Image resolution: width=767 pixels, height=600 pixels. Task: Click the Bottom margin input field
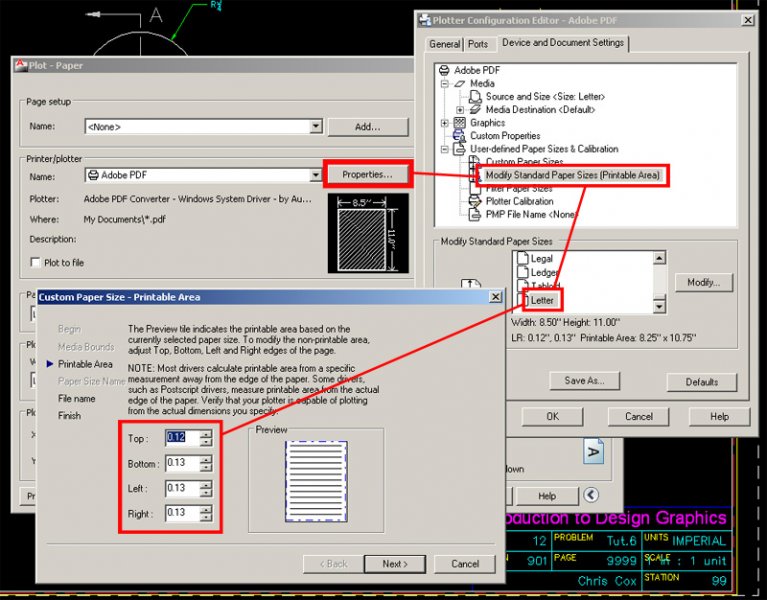[x=182, y=463]
